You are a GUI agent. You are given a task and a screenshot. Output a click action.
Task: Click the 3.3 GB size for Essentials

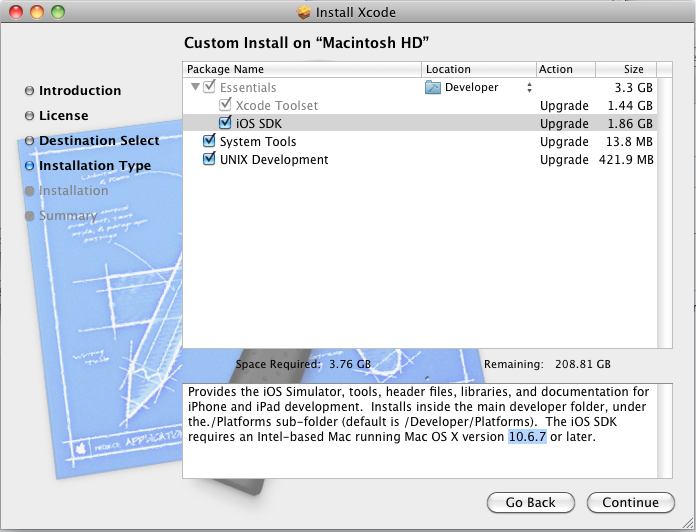[633, 87]
